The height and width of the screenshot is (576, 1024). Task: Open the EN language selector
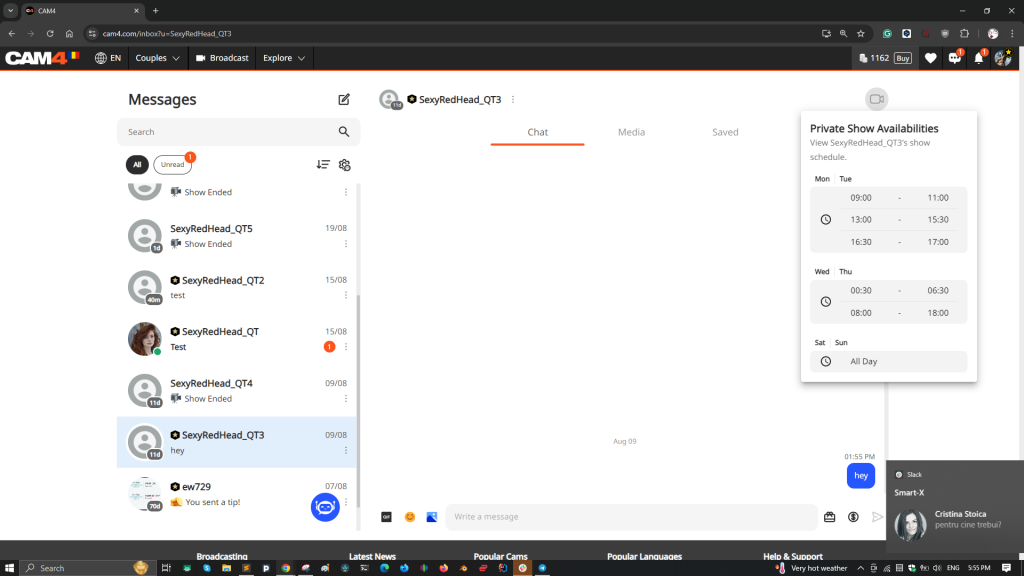[x=108, y=58]
